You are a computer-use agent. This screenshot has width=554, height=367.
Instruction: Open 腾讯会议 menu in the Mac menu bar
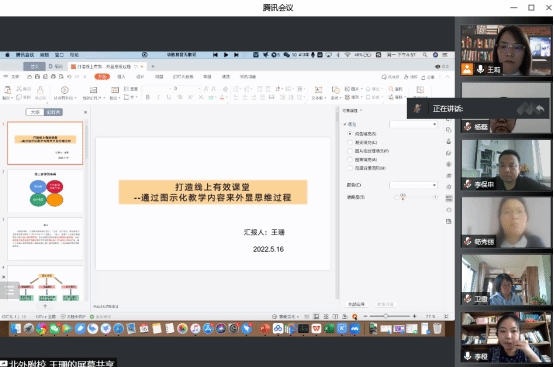tap(25, 55)
